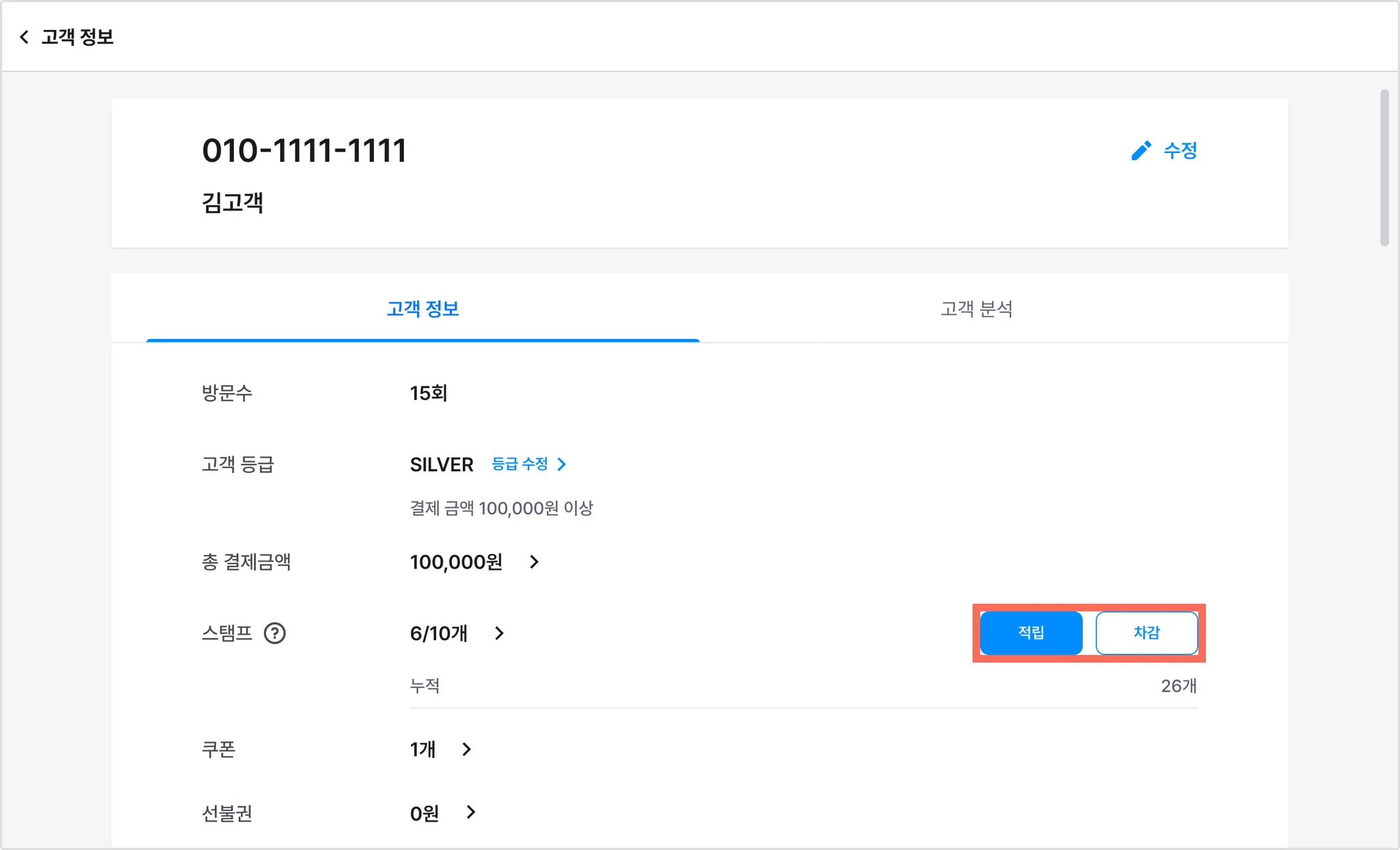1400x850 pixels.
Task: Open the 등급 수정 grade edit link
Action: tap(520, 464)
